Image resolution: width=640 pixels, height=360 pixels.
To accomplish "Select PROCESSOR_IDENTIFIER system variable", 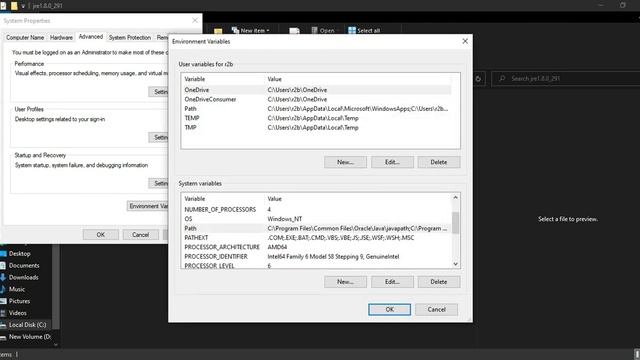I will pyautogui.click(x=317, y=256).
